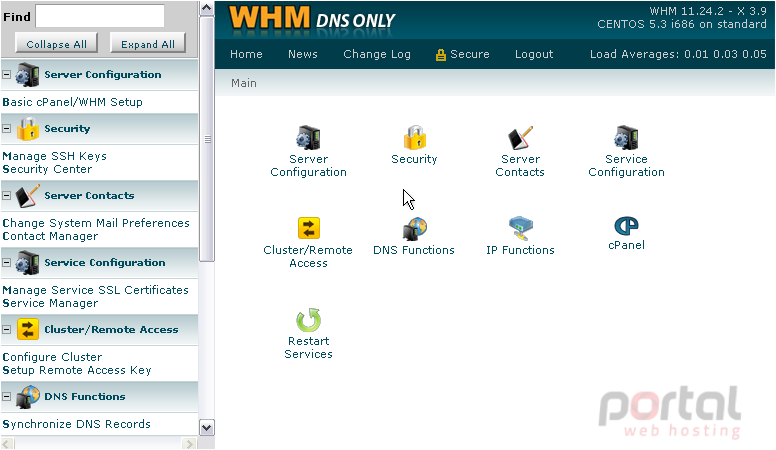The height and width of the screenshot is (450, 776).
Task: Open Change System Mail Preferences link
Action: point(96,223)
